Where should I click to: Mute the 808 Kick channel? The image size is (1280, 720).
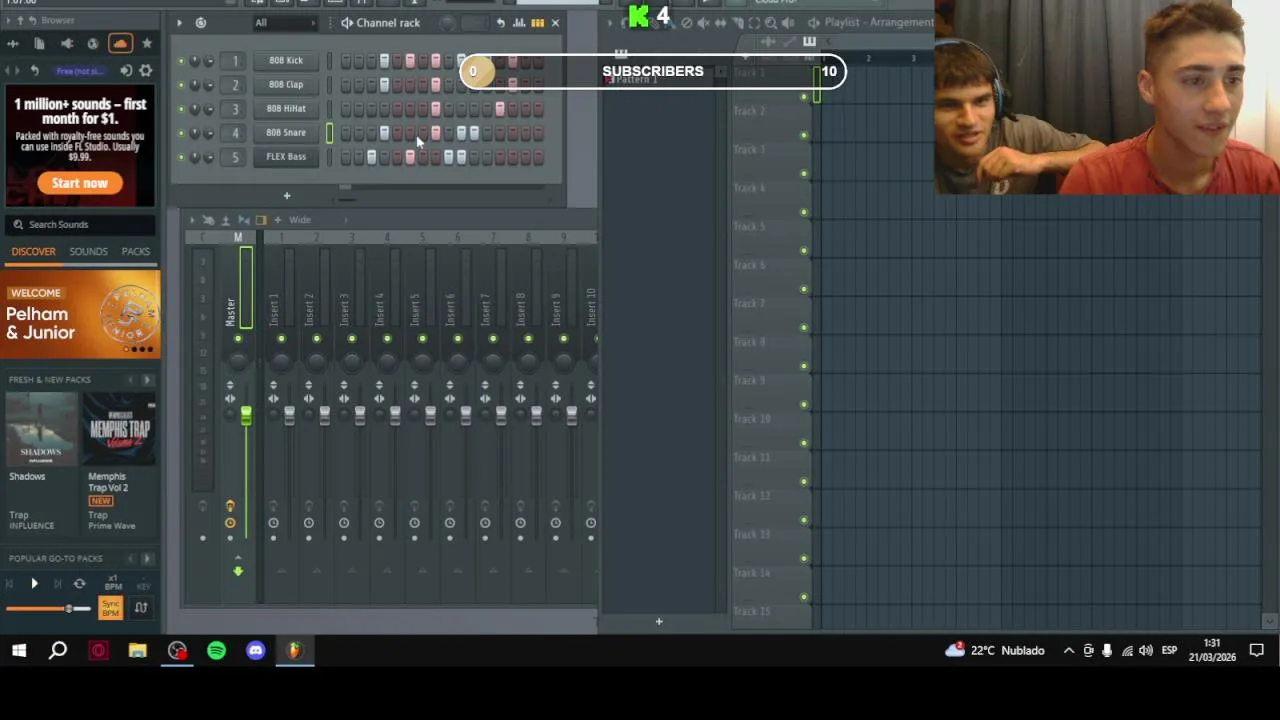181,61
